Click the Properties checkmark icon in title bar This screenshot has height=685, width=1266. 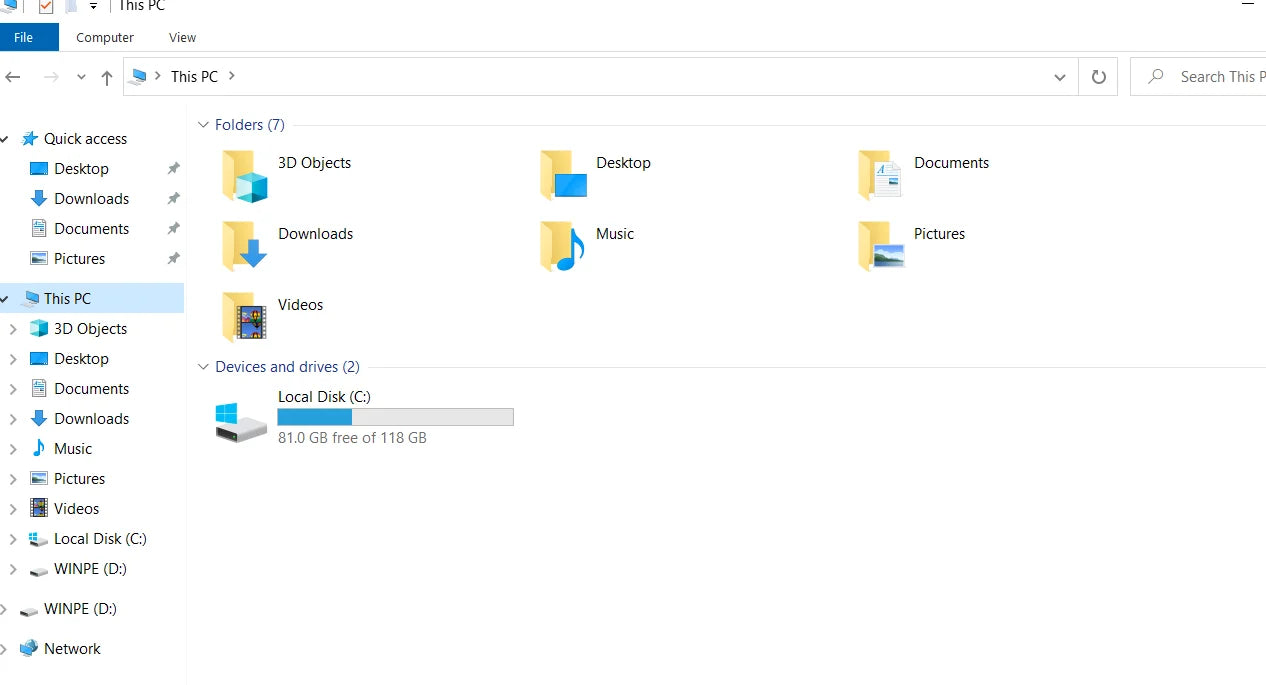pos(45,7)
